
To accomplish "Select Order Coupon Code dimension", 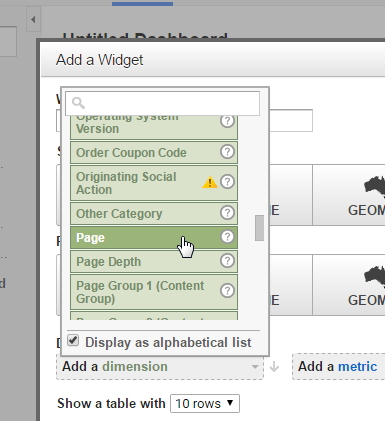I will tap(154, 153).
